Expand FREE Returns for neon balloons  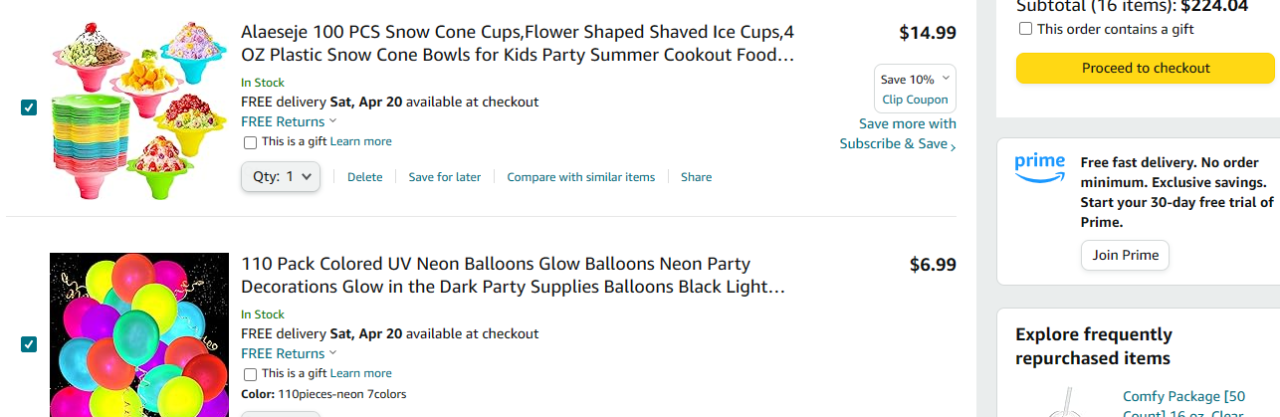[289, 353]
